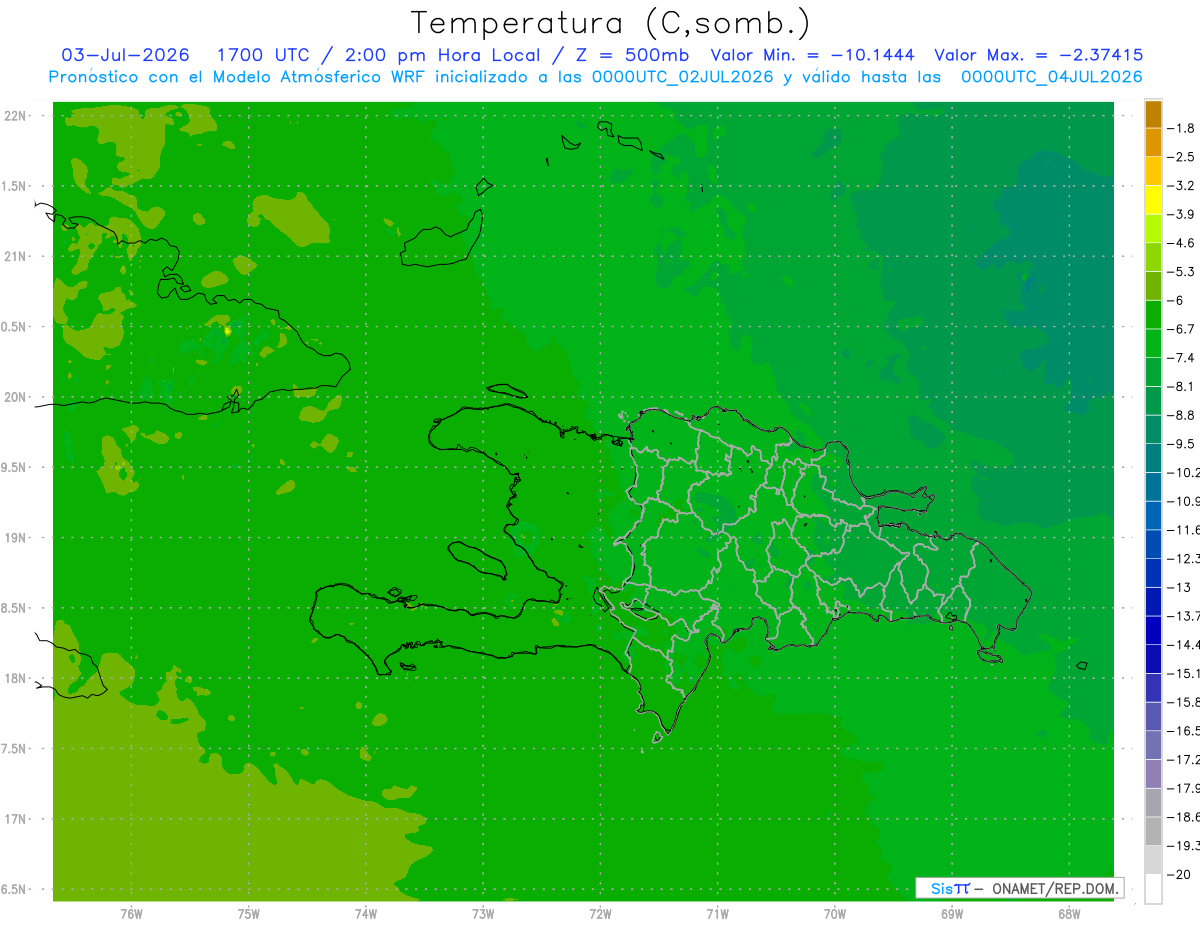Image resolution: width=1200 pixels, height=927 pixels.
Task: Pick the teal swatch between -9.5 and -10.2
Action: (x=1153, y=458)
